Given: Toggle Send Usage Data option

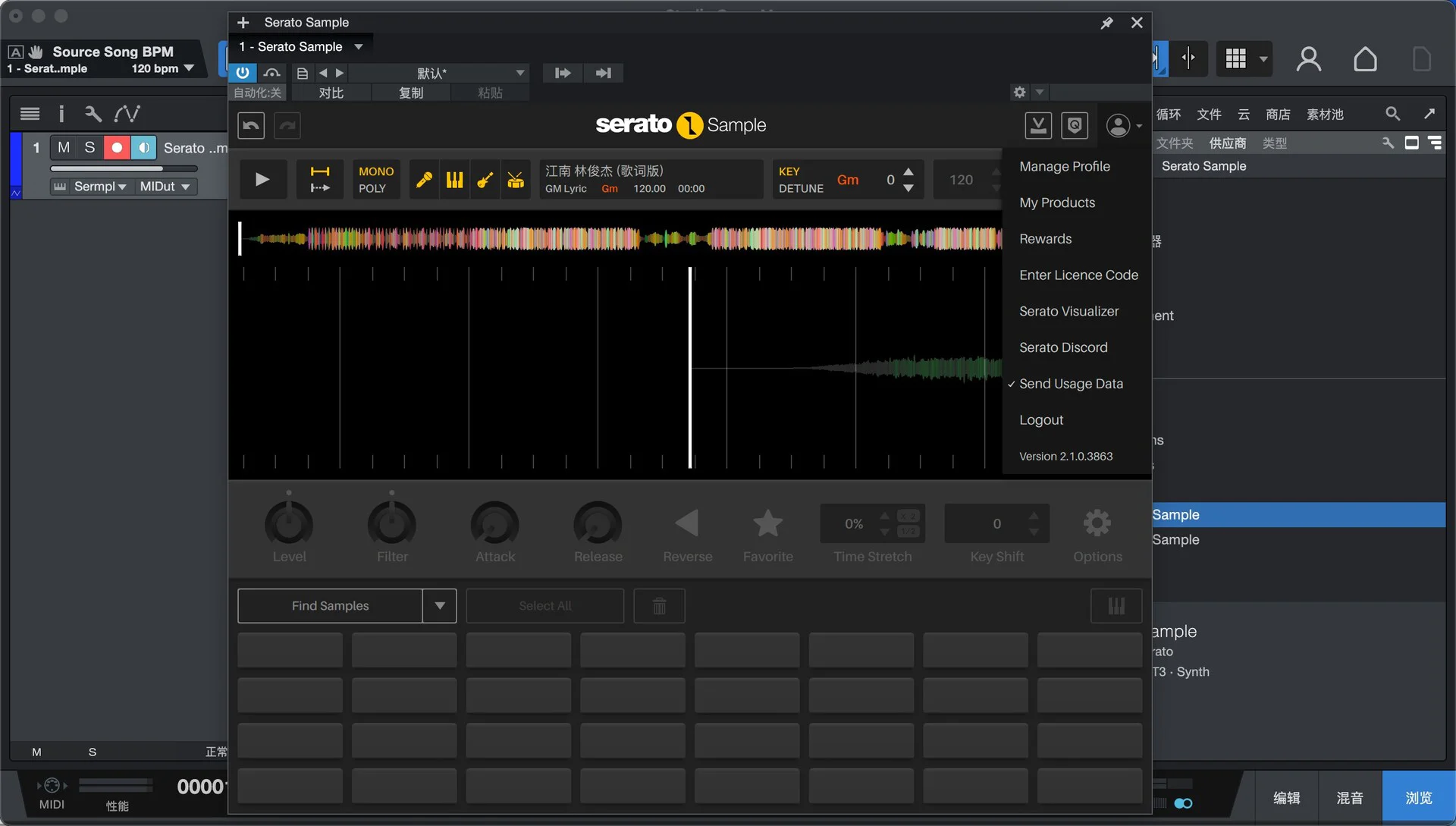Looking at the screenshot, I should click(1070, 384).
